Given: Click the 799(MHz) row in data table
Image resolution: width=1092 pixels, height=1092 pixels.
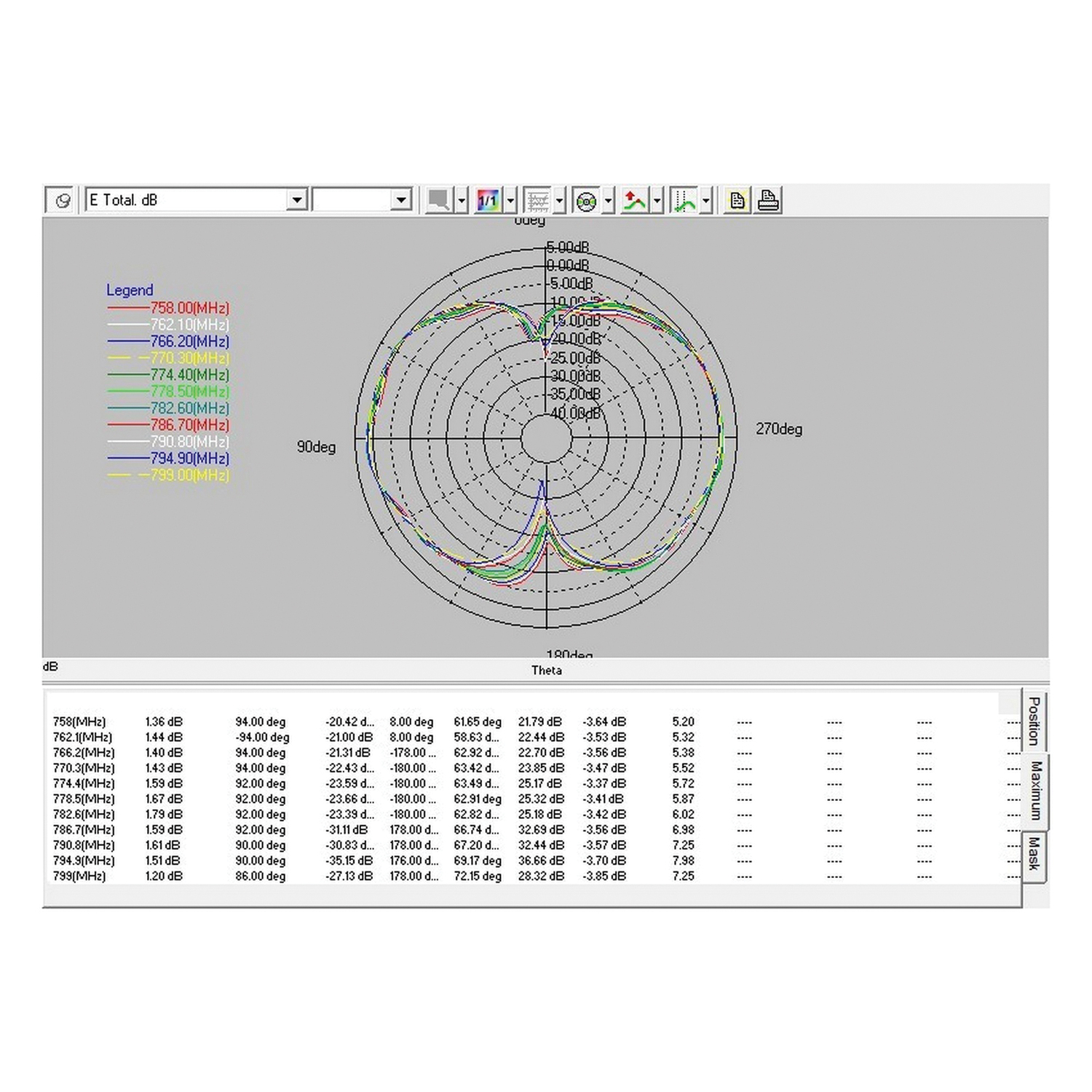Looking at the screenshot, I should (x=79, y=877).
